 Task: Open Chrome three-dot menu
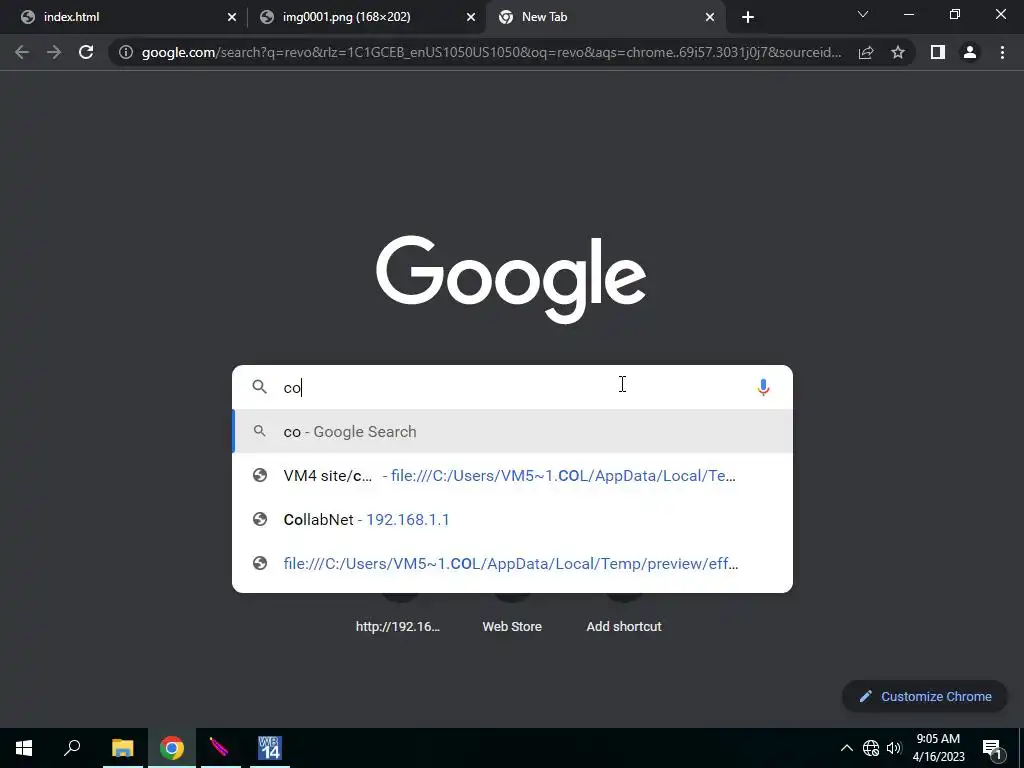click(1002, 52)
